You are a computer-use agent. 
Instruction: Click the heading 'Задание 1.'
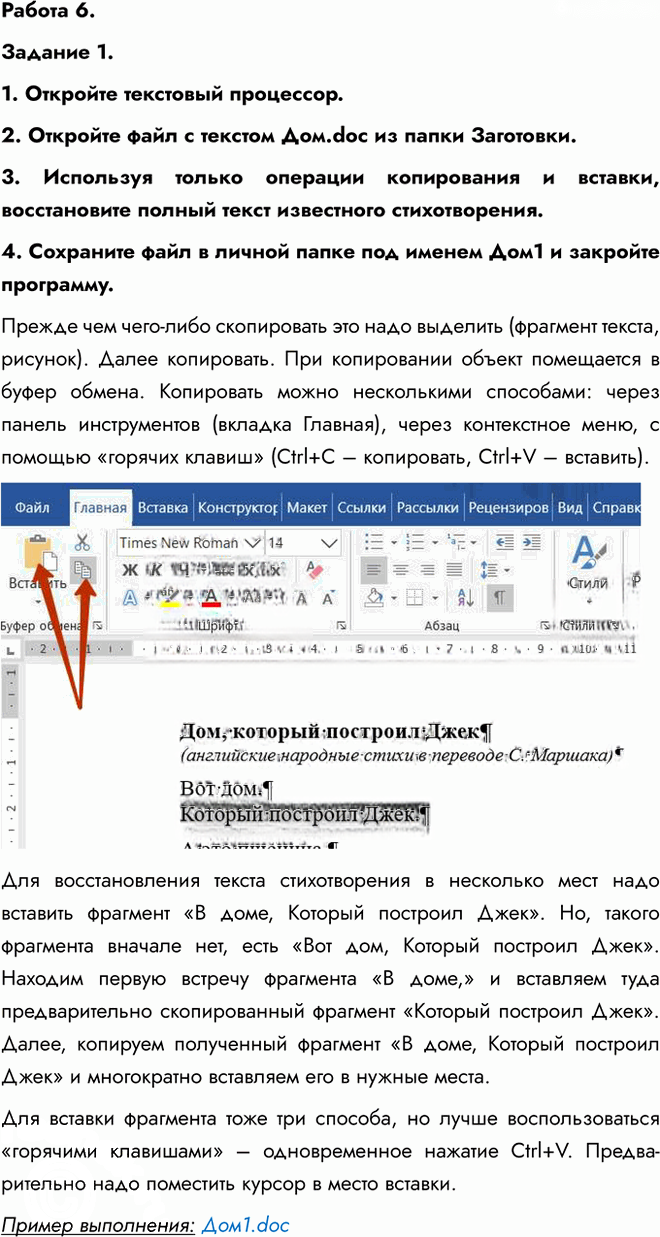(57, 53)
